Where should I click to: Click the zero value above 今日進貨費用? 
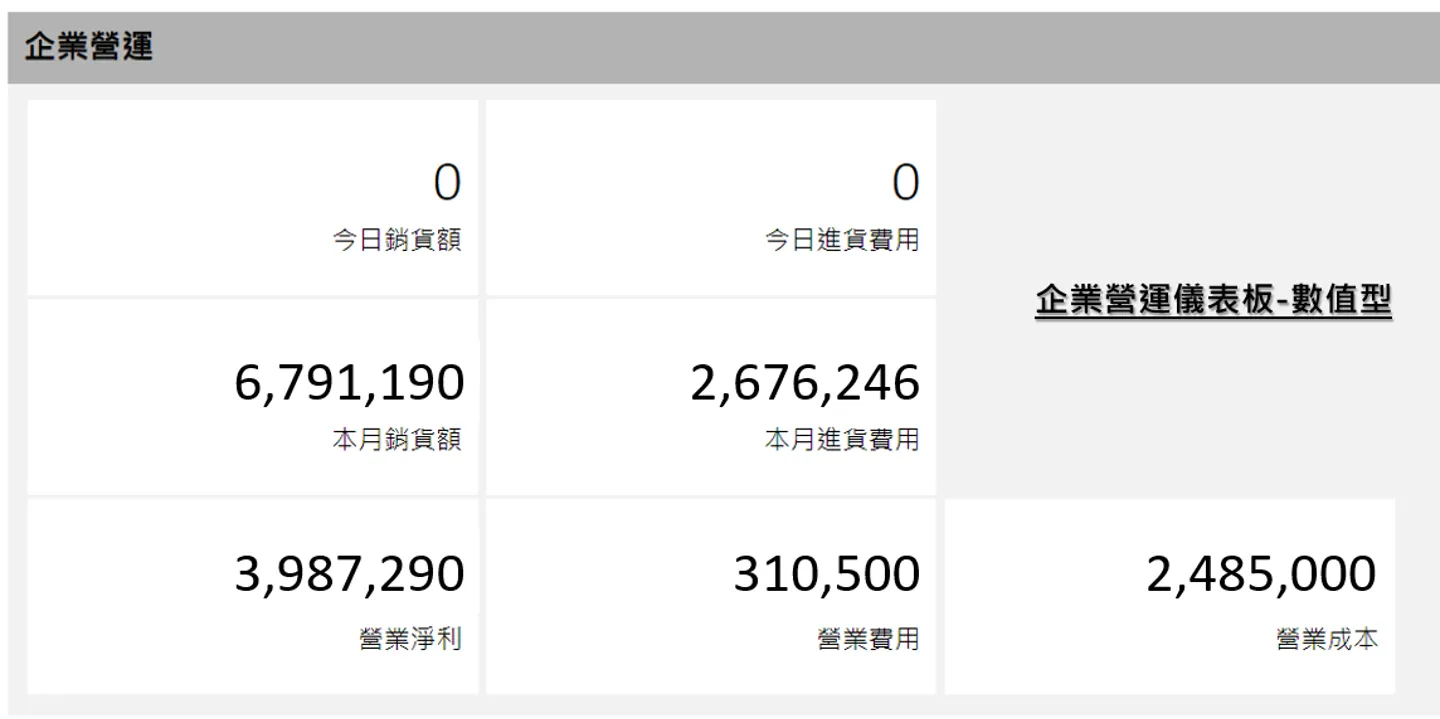coord(905,183)
